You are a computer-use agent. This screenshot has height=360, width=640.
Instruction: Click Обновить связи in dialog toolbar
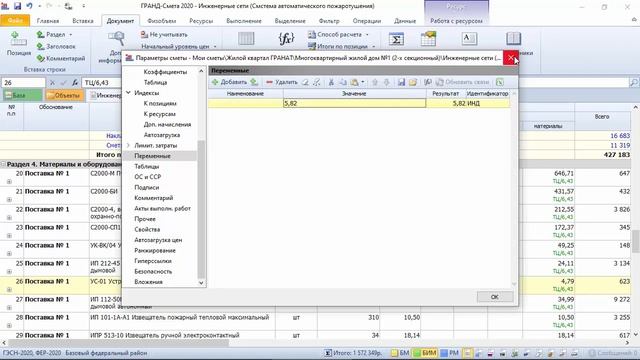(x=462, y=82)
